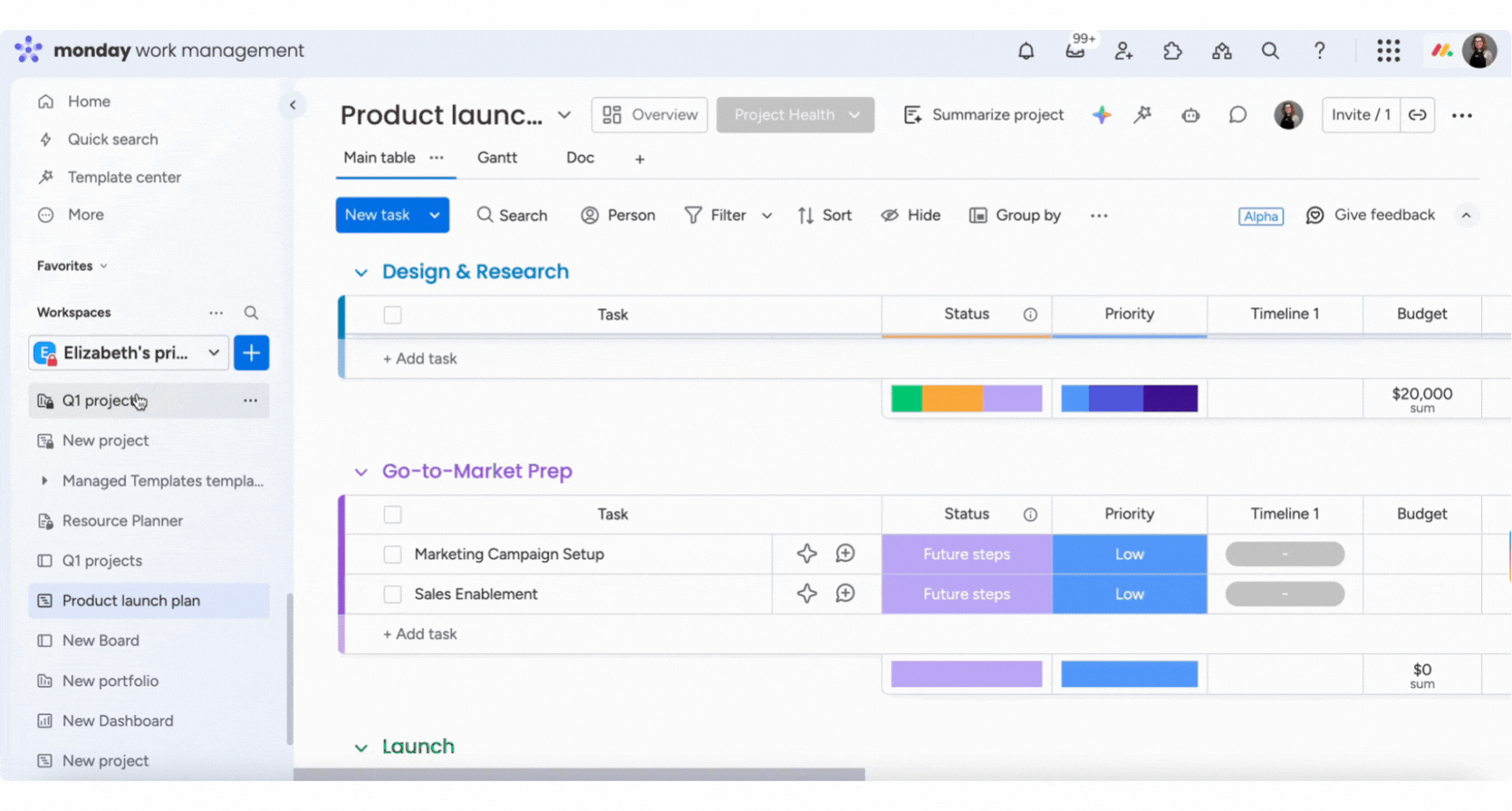Check the Sales Enablement row checkbox
The height and width of the screenshot is (811, 1512).
[392, 594]
